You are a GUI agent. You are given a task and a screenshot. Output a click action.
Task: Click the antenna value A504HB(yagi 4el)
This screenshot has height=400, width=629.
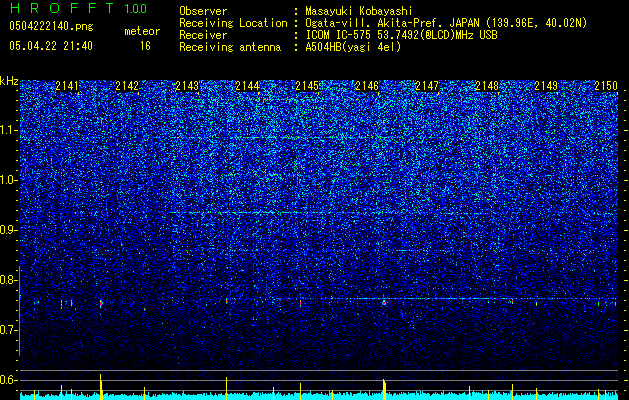click(353, 47)
